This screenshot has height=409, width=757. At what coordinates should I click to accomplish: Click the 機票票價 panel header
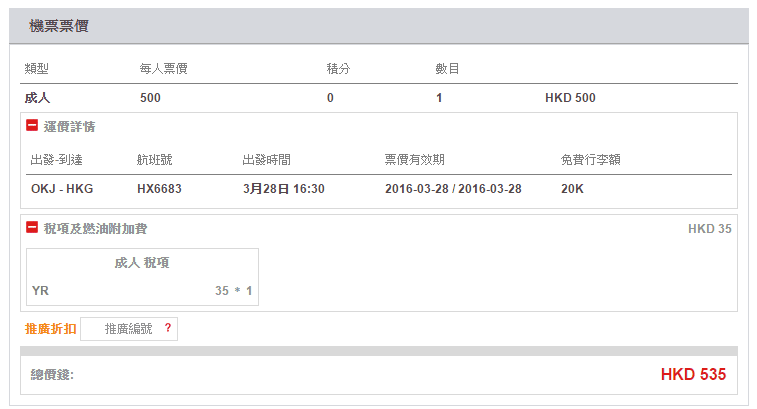tap(59, 26)
